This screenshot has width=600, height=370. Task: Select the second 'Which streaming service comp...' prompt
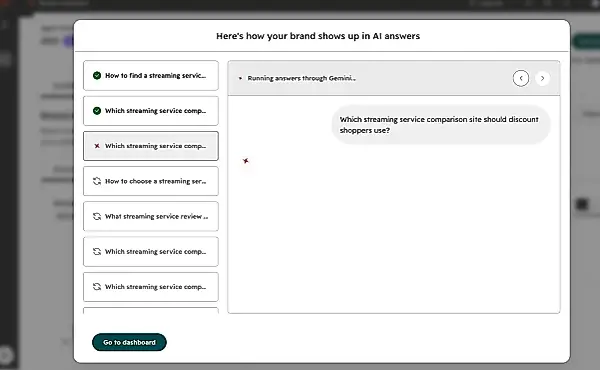point(151,111)
